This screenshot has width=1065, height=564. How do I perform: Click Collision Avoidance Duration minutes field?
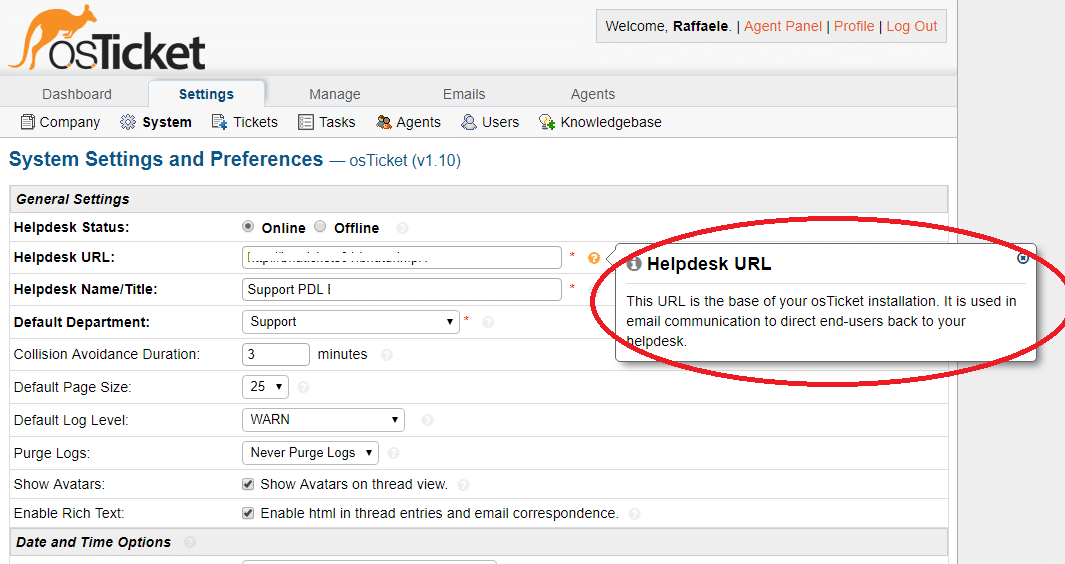coord(276,354)
